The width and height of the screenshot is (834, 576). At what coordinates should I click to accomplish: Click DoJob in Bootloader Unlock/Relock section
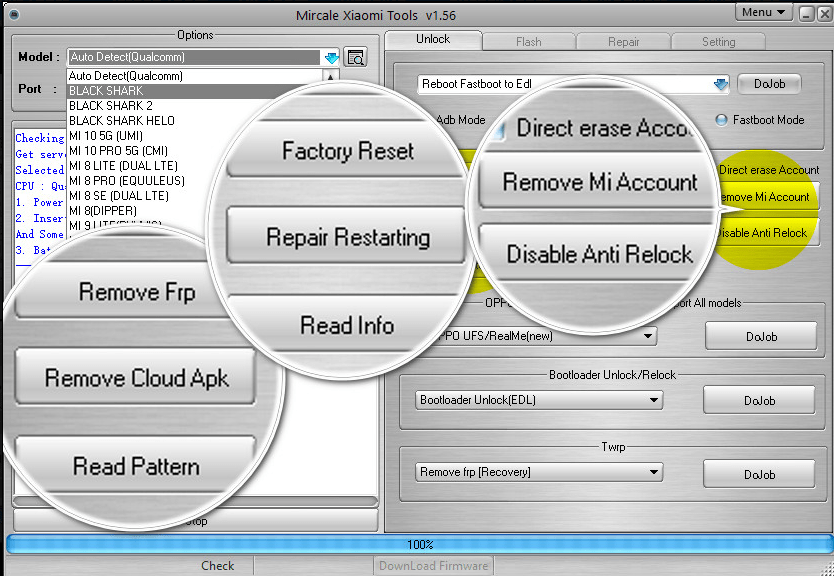pyautogui.click(x=759, y=400)
